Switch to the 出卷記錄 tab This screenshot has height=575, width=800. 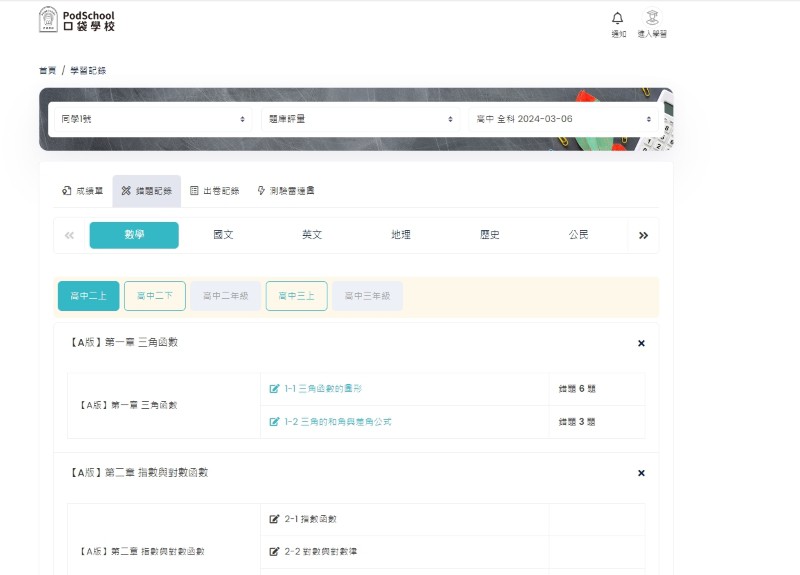point(214,190)
